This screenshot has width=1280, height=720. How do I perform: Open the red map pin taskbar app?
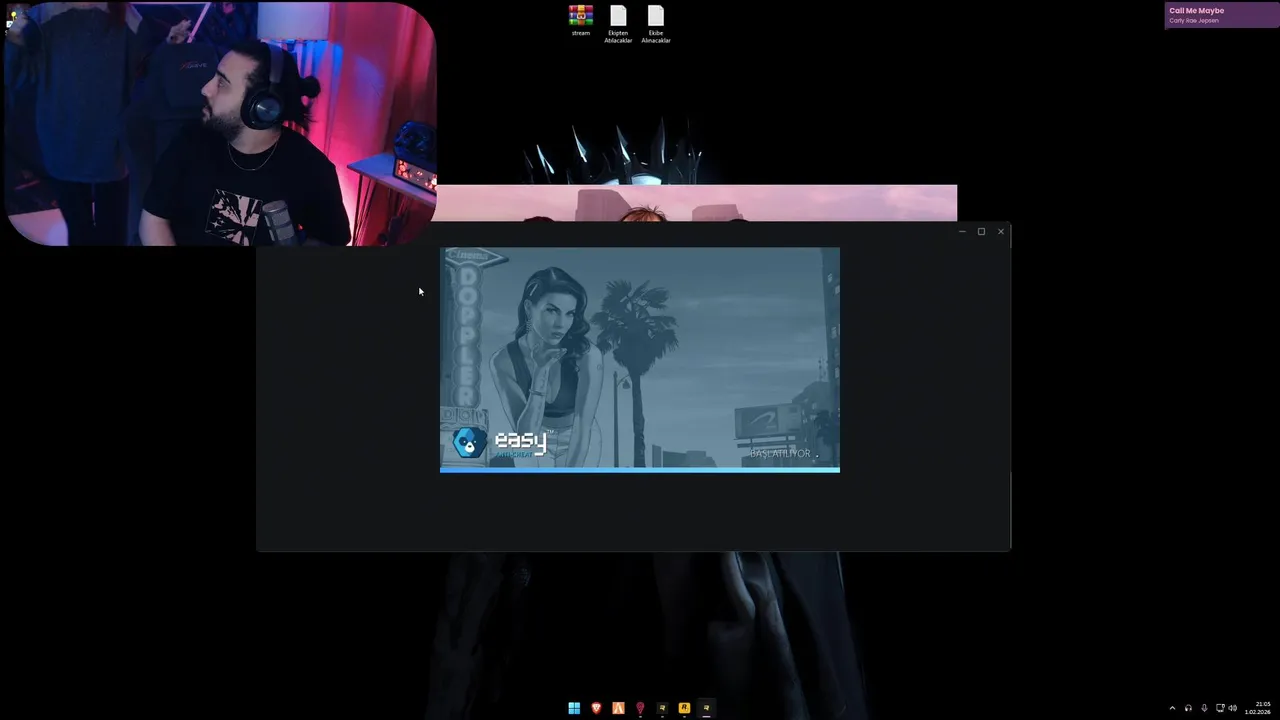click(x=640, y=708)
